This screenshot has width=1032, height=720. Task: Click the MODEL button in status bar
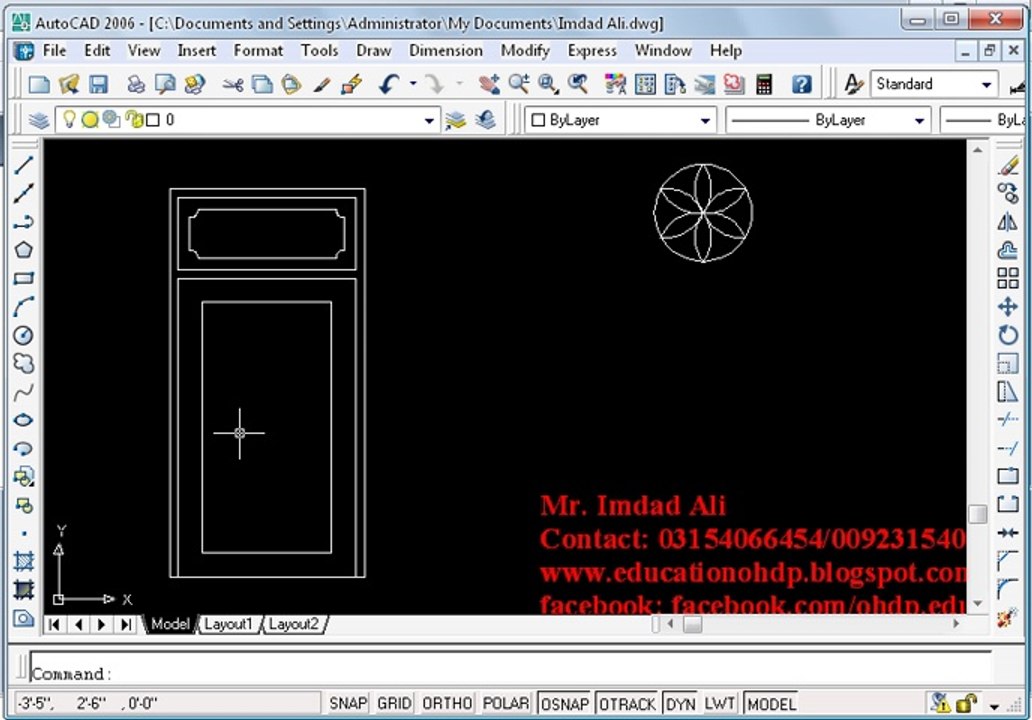pos(772,704)
